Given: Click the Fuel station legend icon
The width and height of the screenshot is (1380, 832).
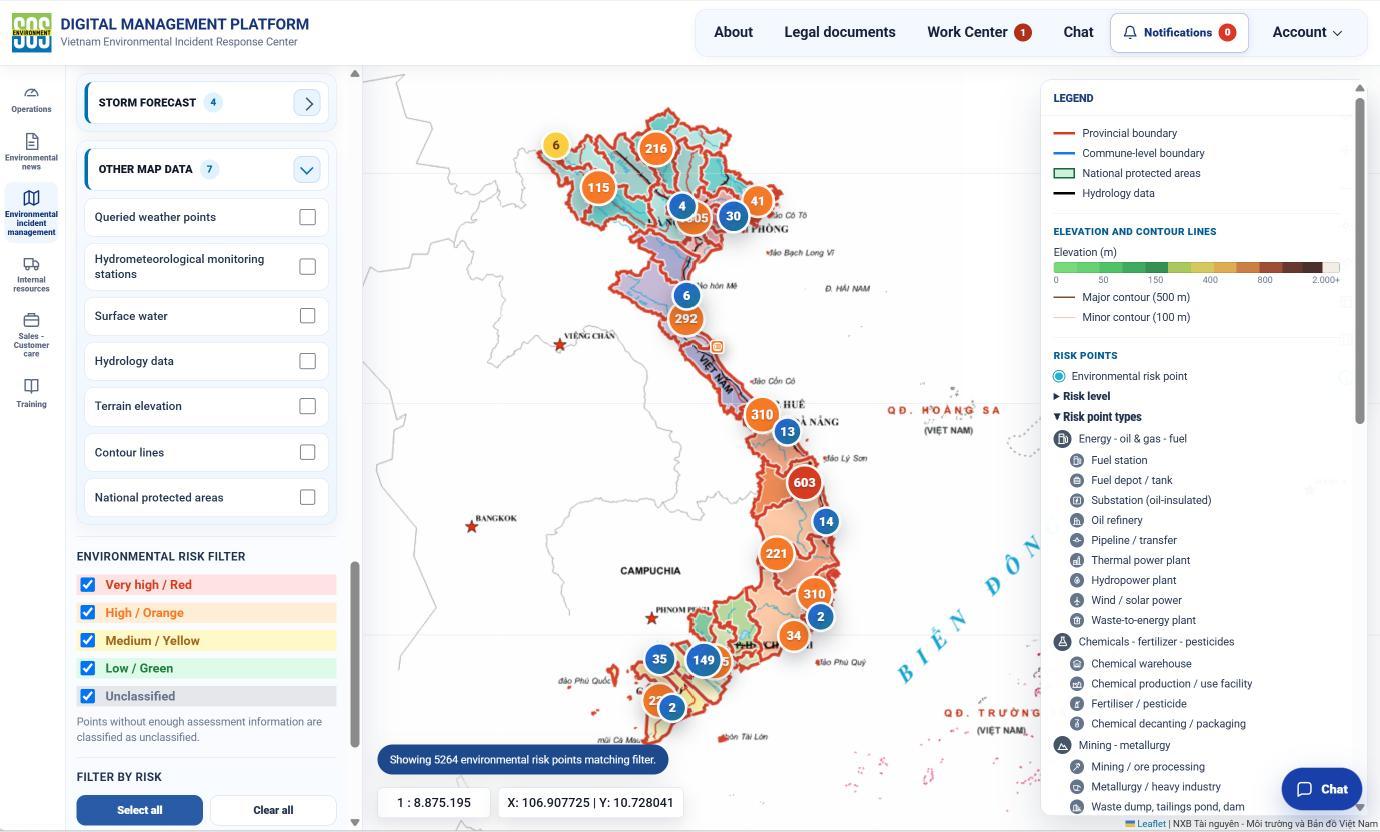Looking at the screenshot, I should (1077, 460).
